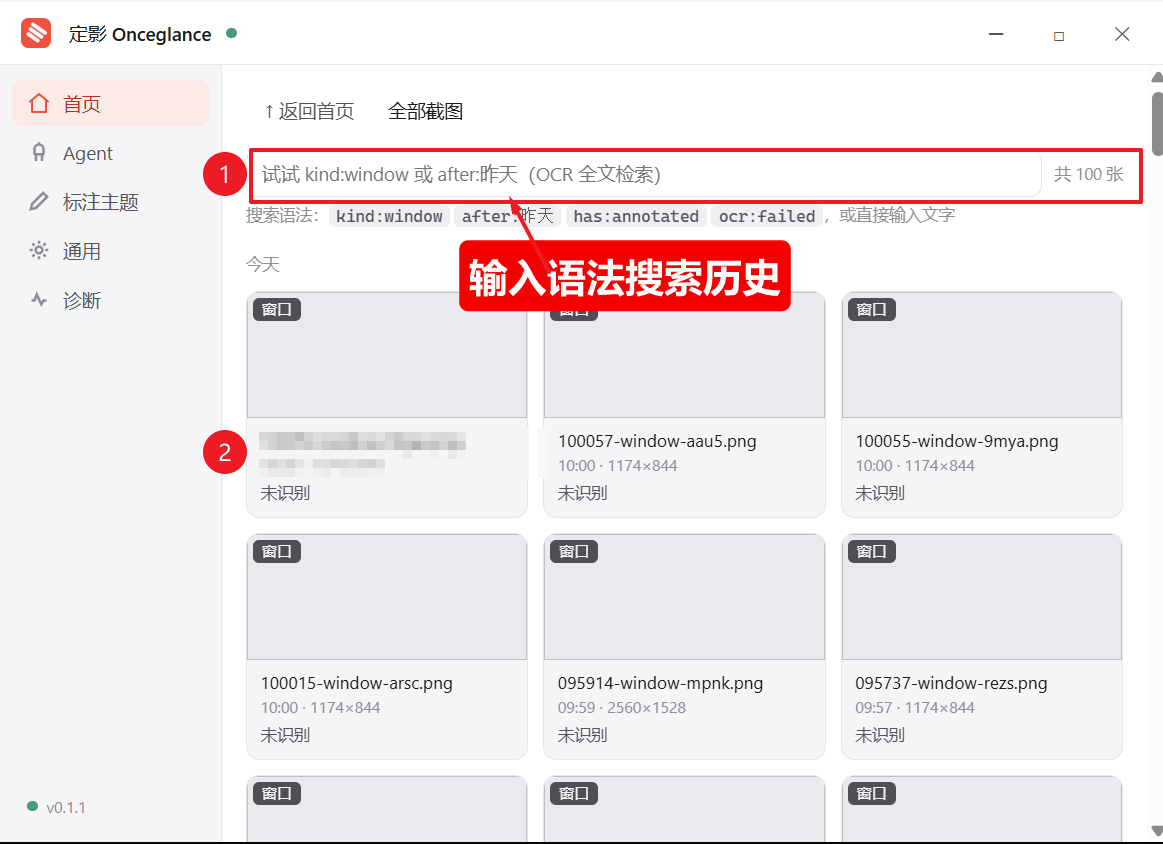
Task: Click the kind:window syntax chip
Action: tap(389, 216)
